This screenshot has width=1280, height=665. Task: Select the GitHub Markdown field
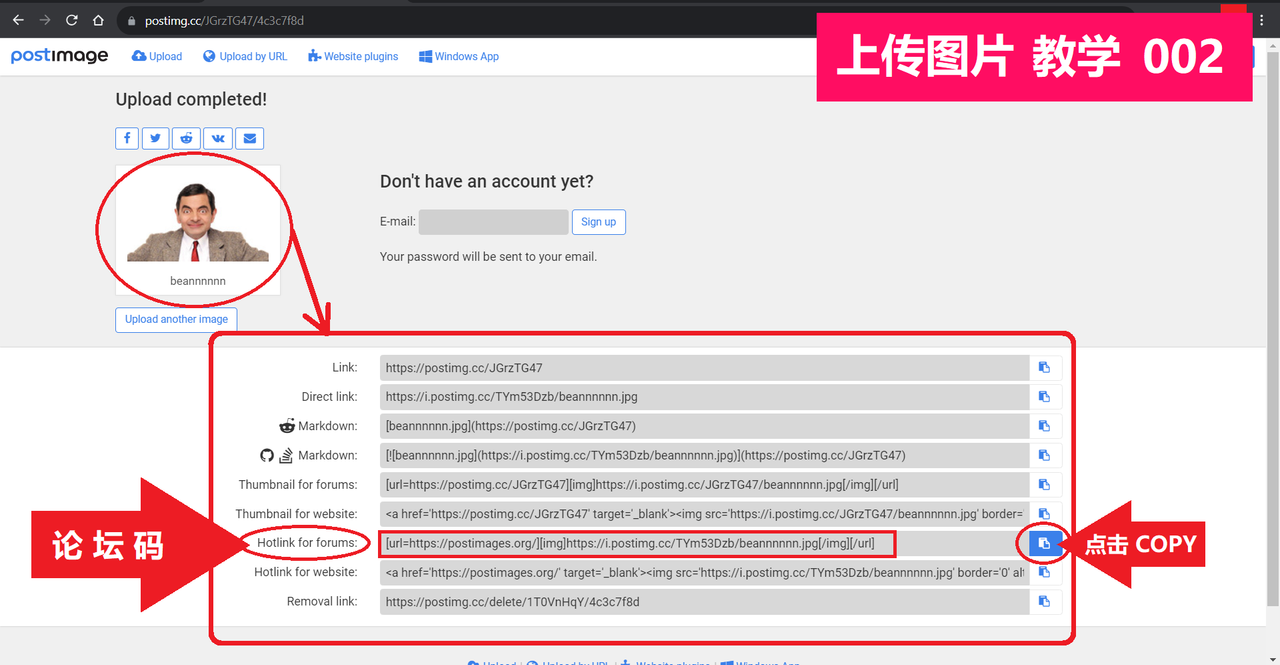tap(704, 455)
